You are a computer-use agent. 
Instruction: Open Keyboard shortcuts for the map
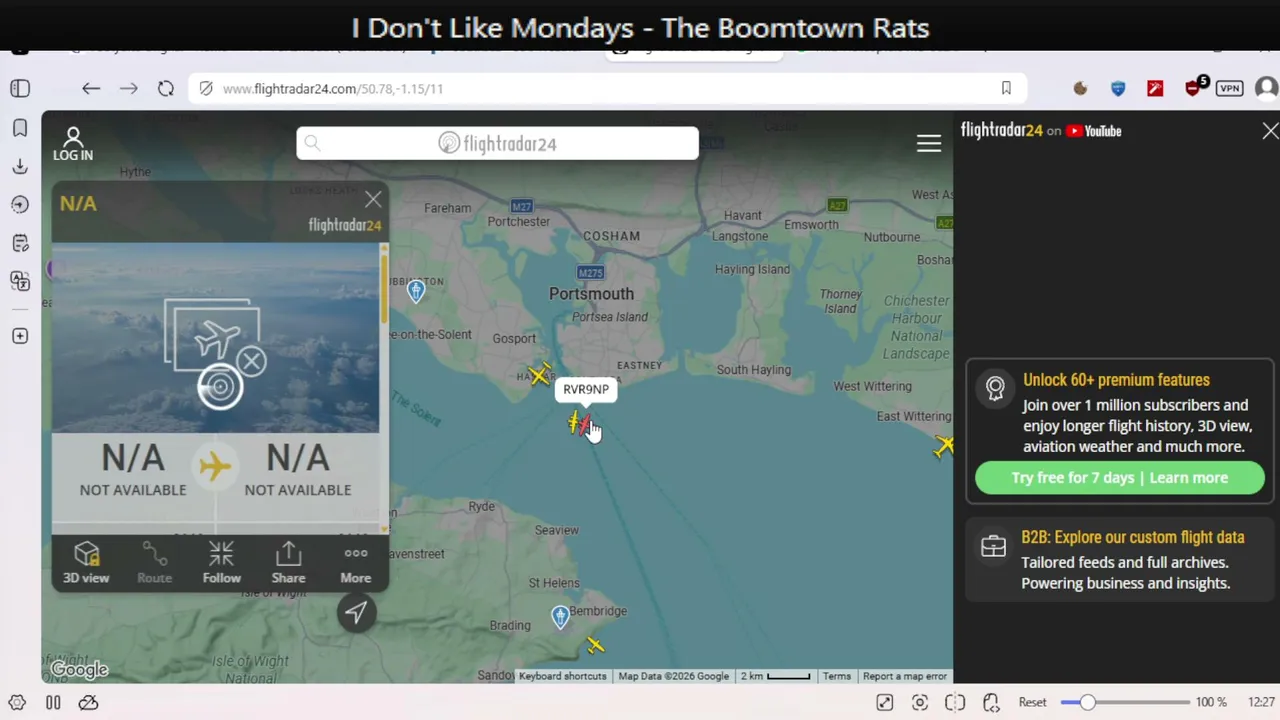pos(563,676)
